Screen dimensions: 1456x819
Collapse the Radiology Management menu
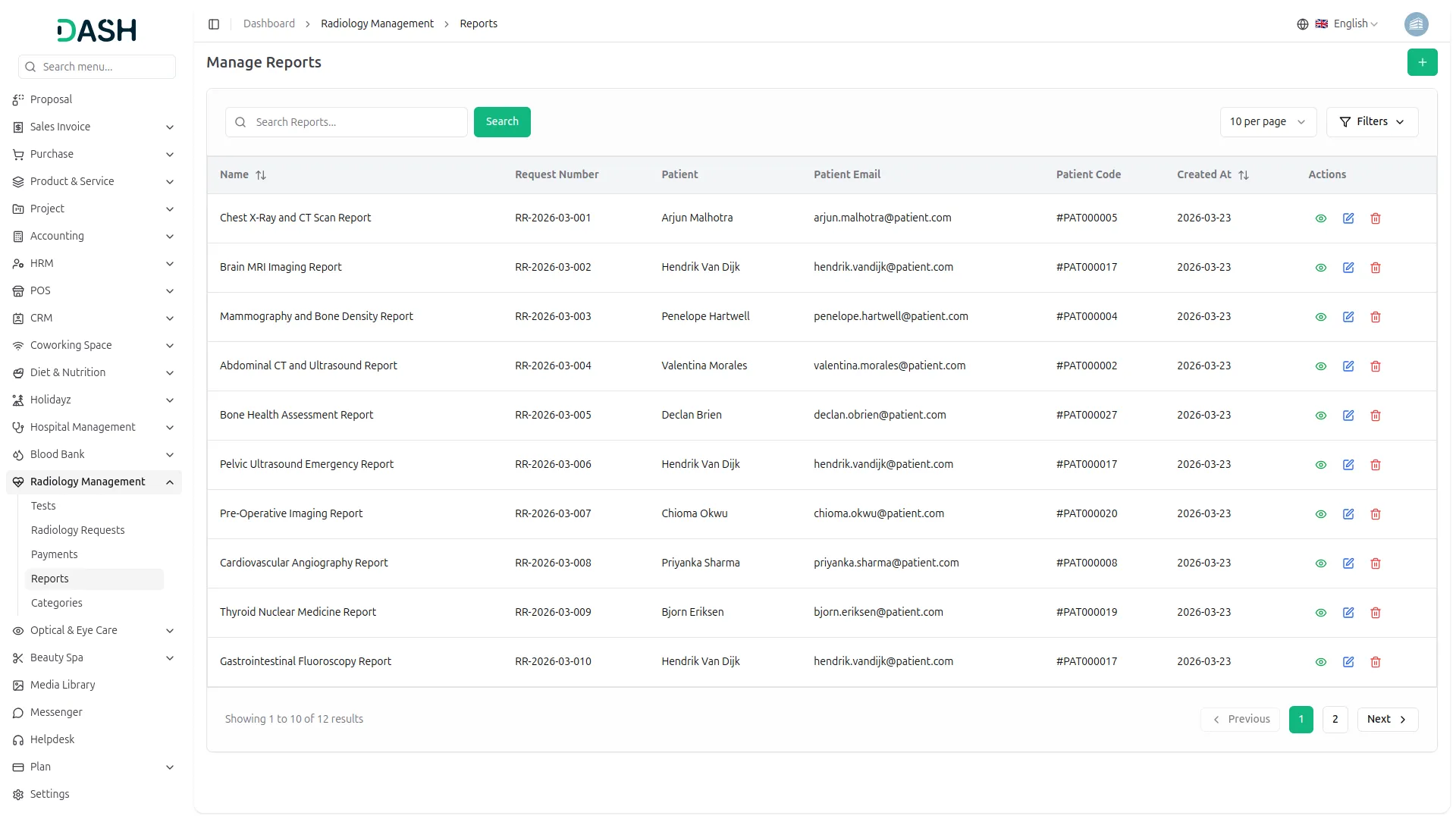pos(93,482)
